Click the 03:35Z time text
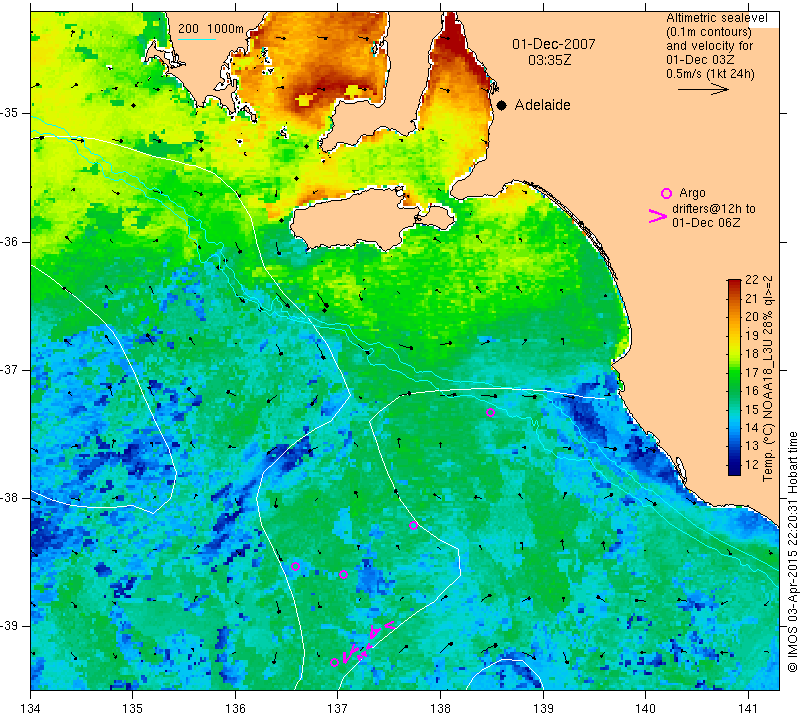 [x=549, y=60]
